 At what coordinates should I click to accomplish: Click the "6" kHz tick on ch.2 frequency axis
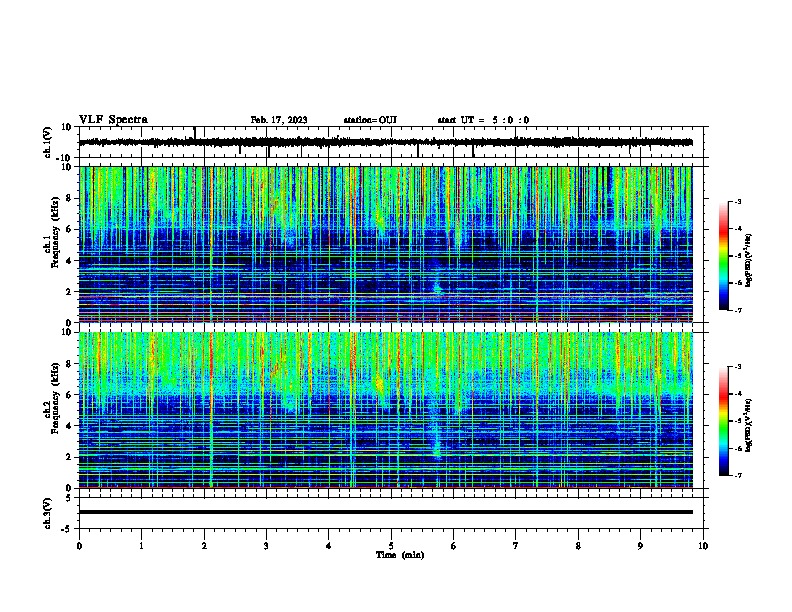click(x=69, y=395)
